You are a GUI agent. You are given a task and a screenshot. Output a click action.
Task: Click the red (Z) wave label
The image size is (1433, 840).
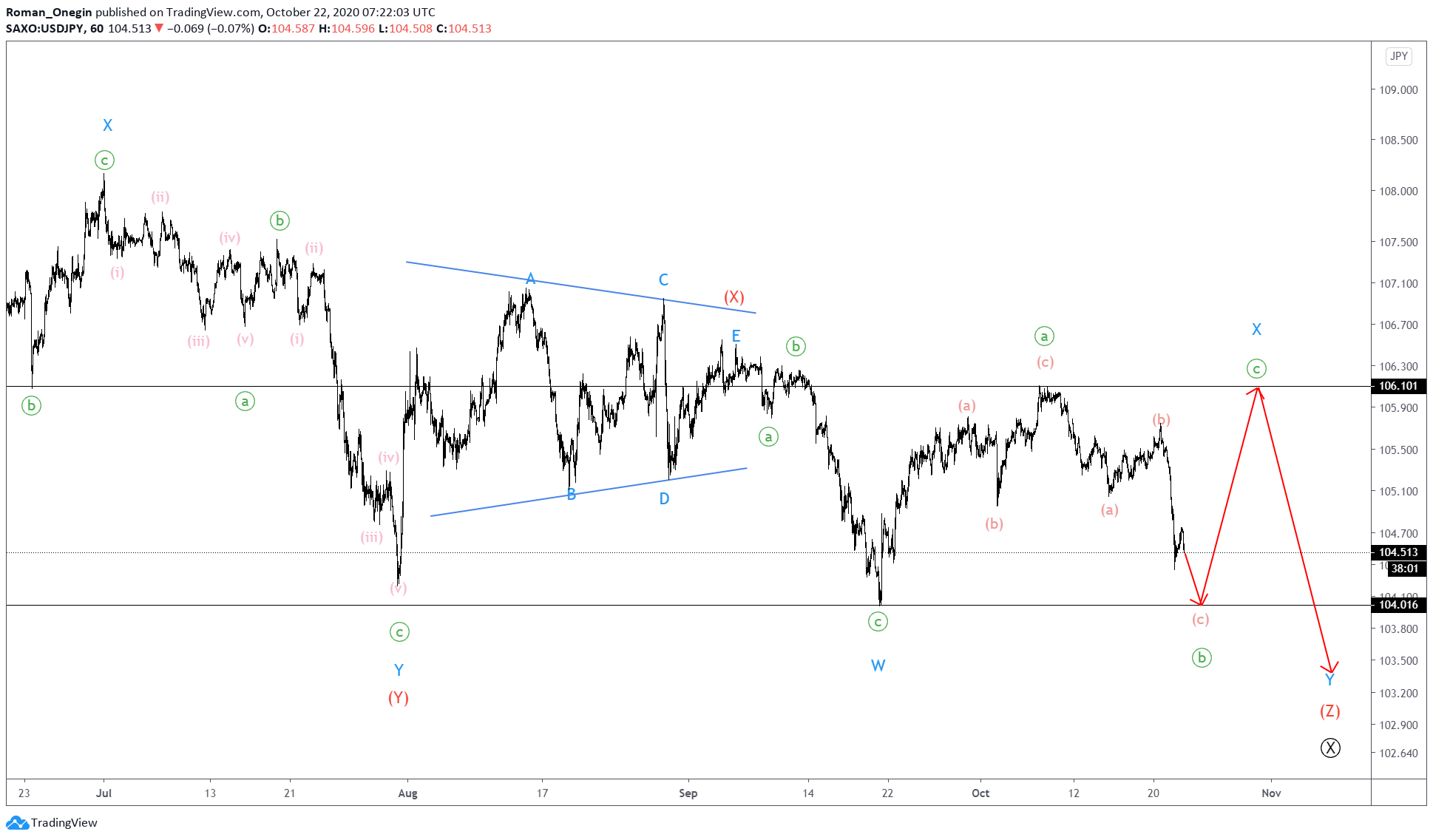coord(1330,711)
